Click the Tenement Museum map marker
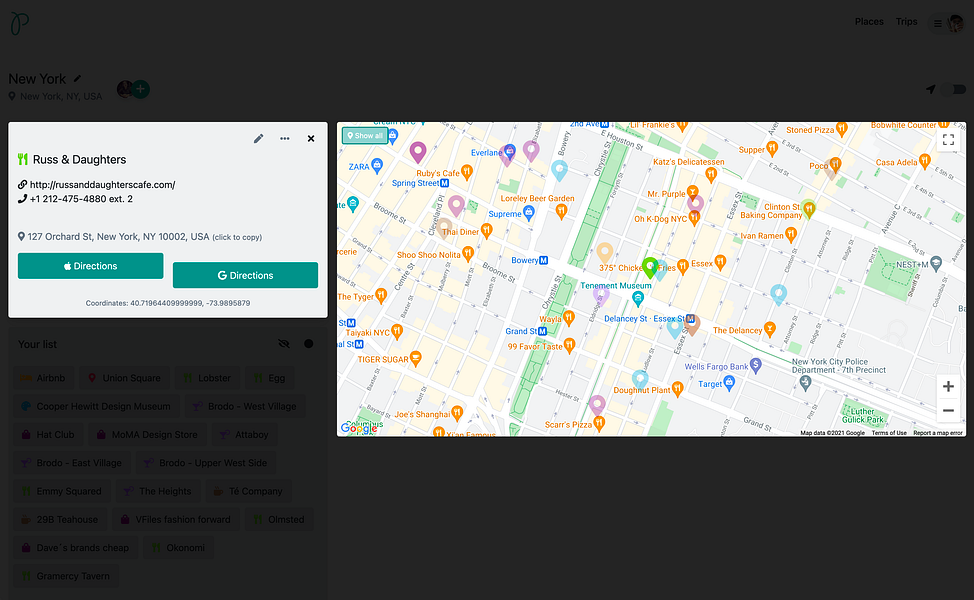The width and height of the screenshot is (974, 600). tap(638, 298)
